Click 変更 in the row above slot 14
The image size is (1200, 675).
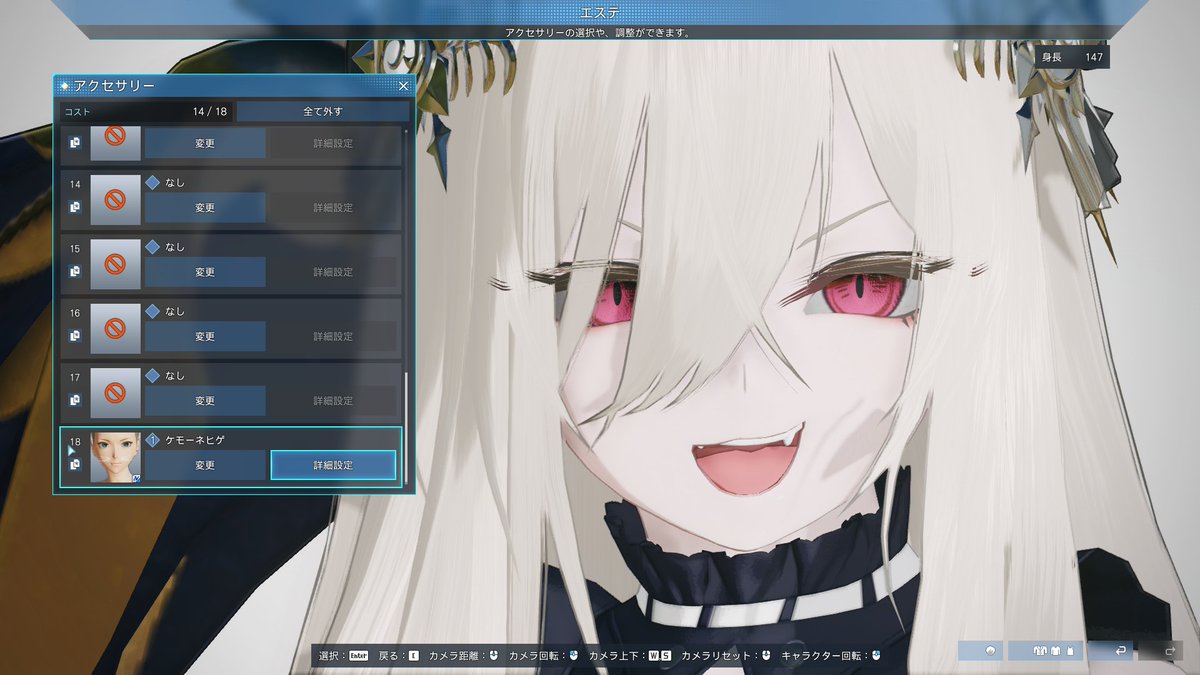click(x=205, y=143)
